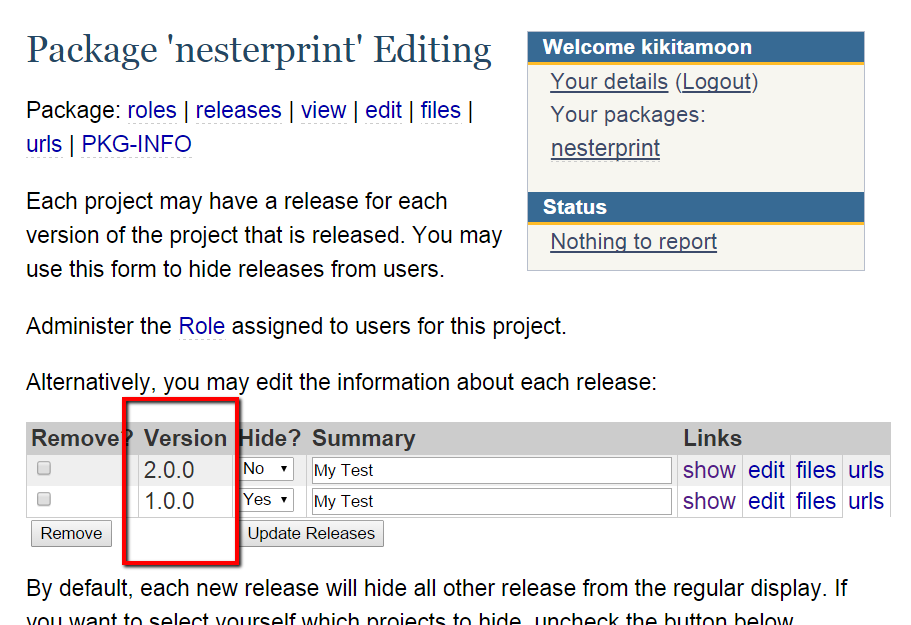The height and width of the screenshot is (625, 911).
Task: Open the releases package link
Action: [238, 110]
